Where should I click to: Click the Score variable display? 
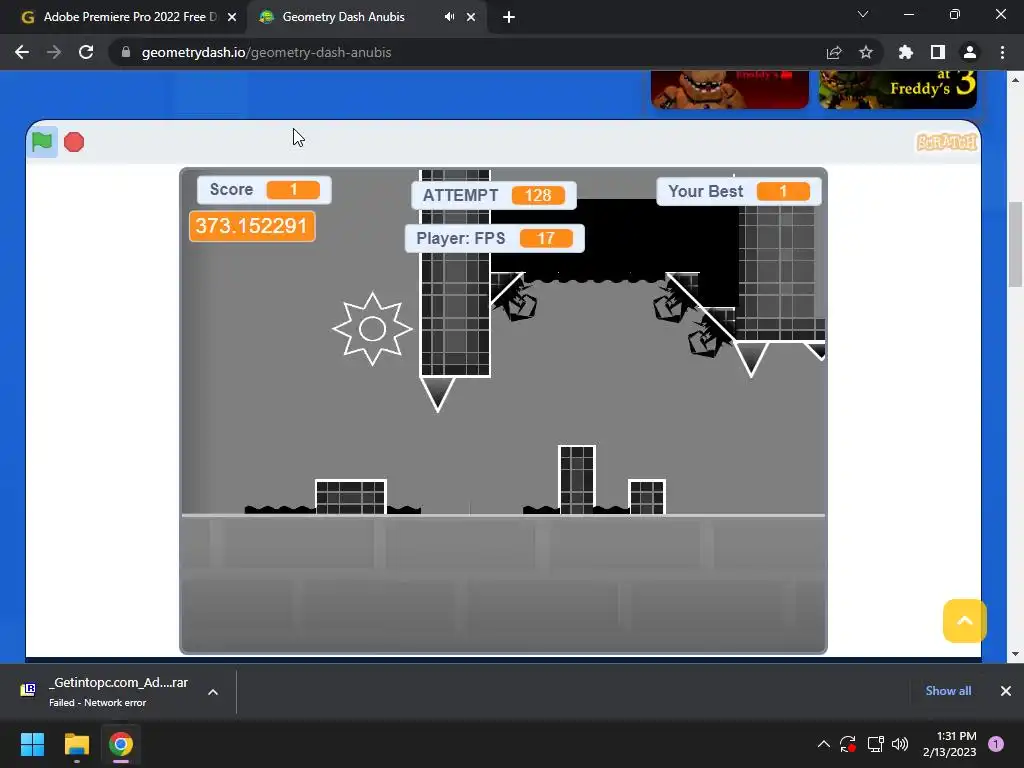pos(264,189)
